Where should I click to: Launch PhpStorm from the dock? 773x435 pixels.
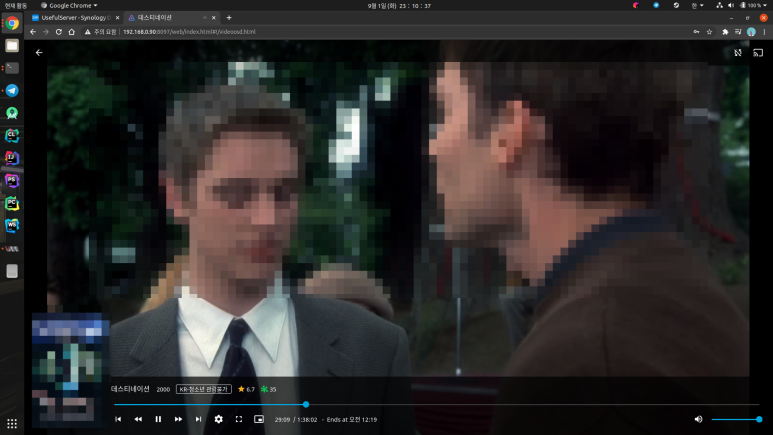[x=12, y=181]
